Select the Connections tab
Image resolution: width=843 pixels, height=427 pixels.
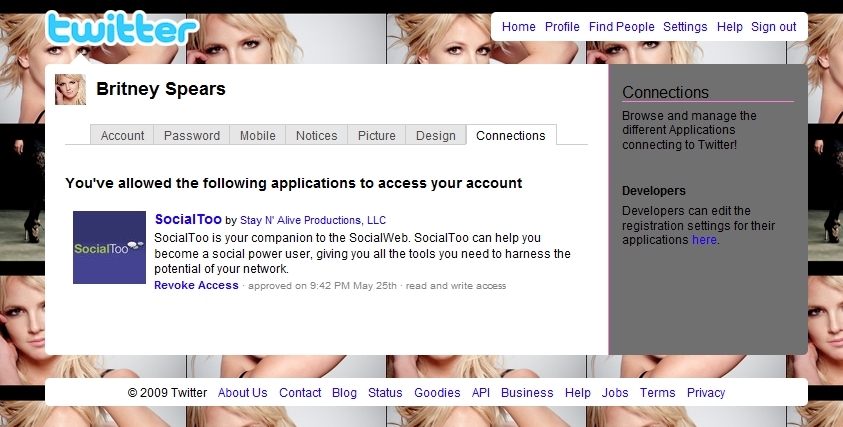tap(511, 136)
